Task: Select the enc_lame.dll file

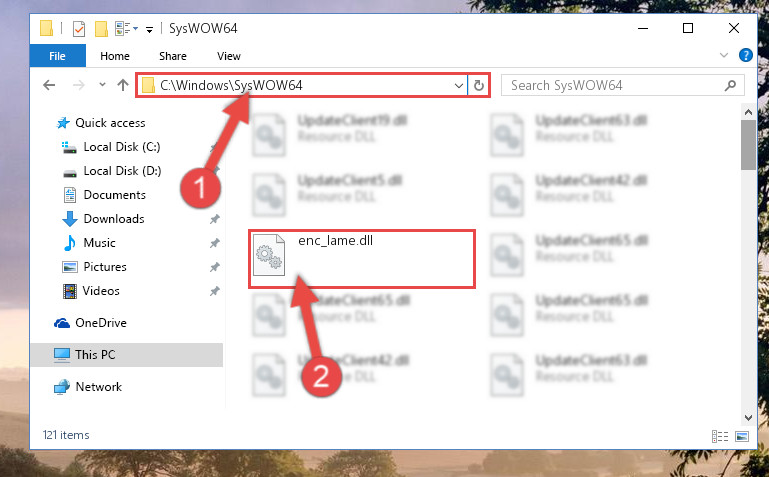Action: (x=361, y=259)
